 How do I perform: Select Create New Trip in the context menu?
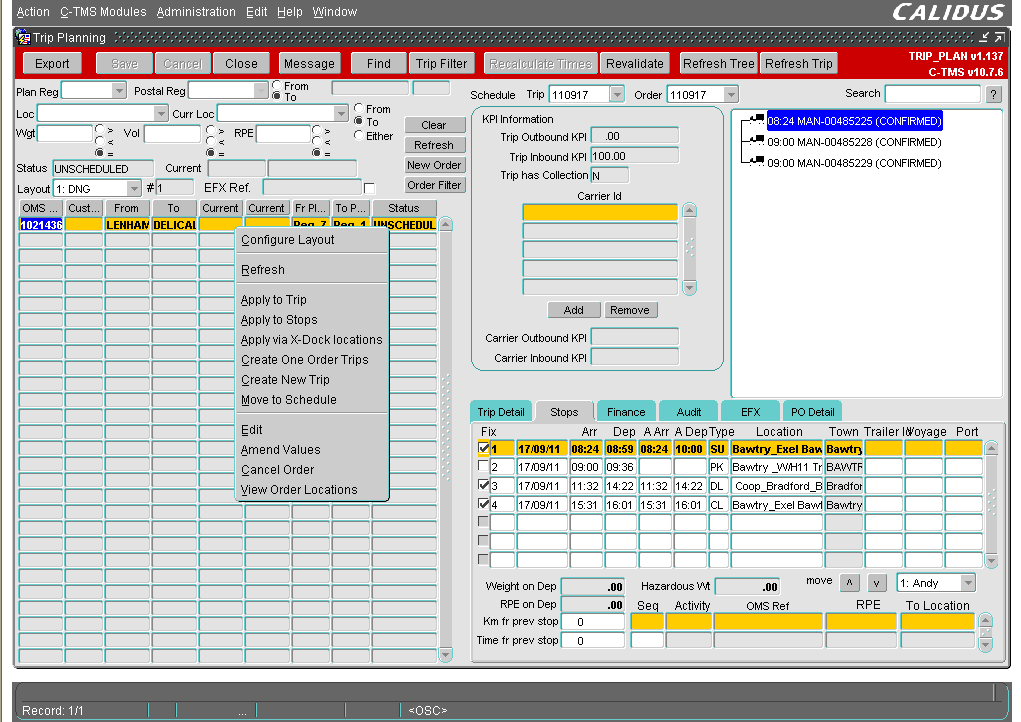(312, 380)
